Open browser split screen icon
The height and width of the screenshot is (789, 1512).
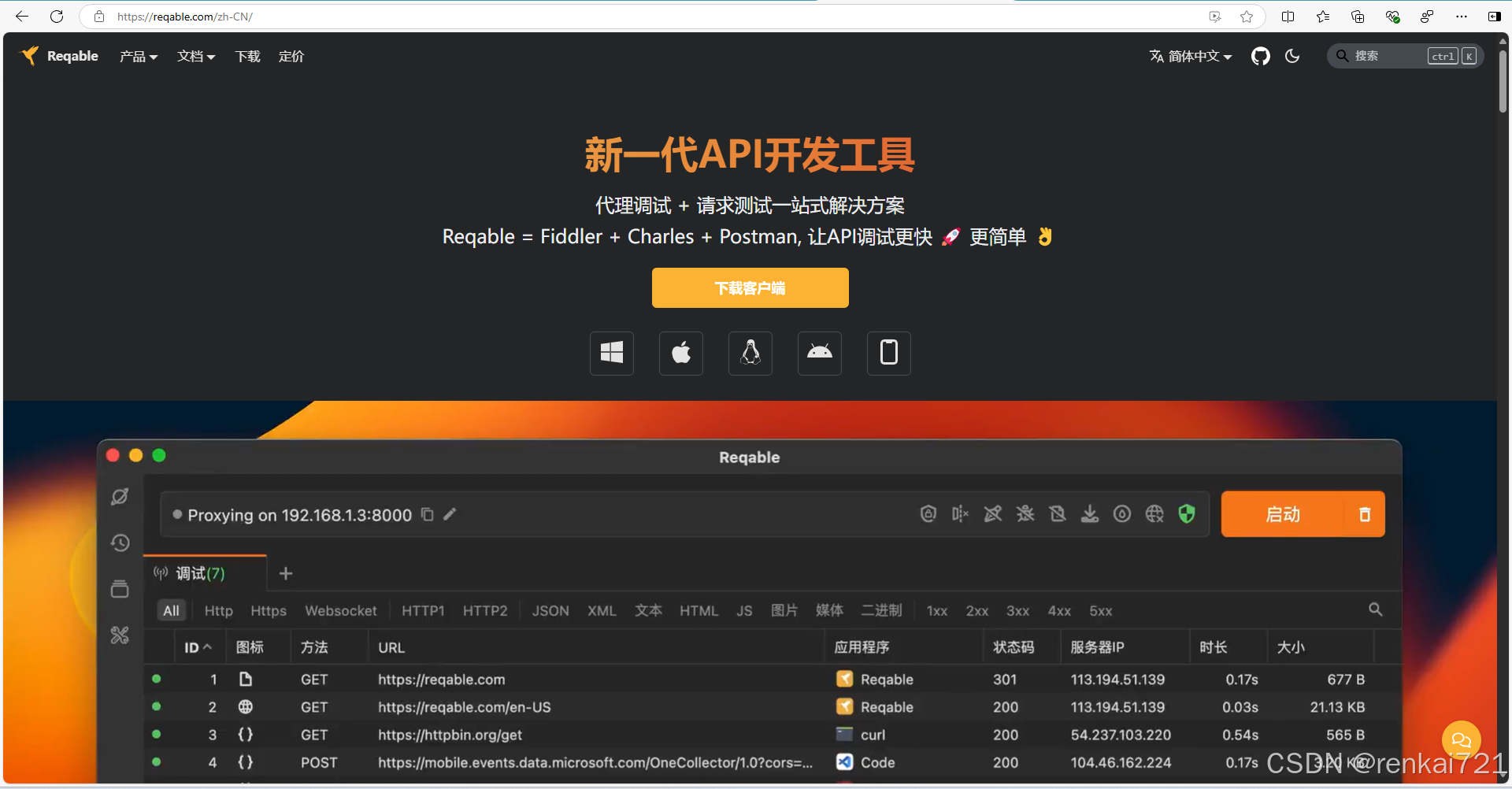coord(1288,17)
